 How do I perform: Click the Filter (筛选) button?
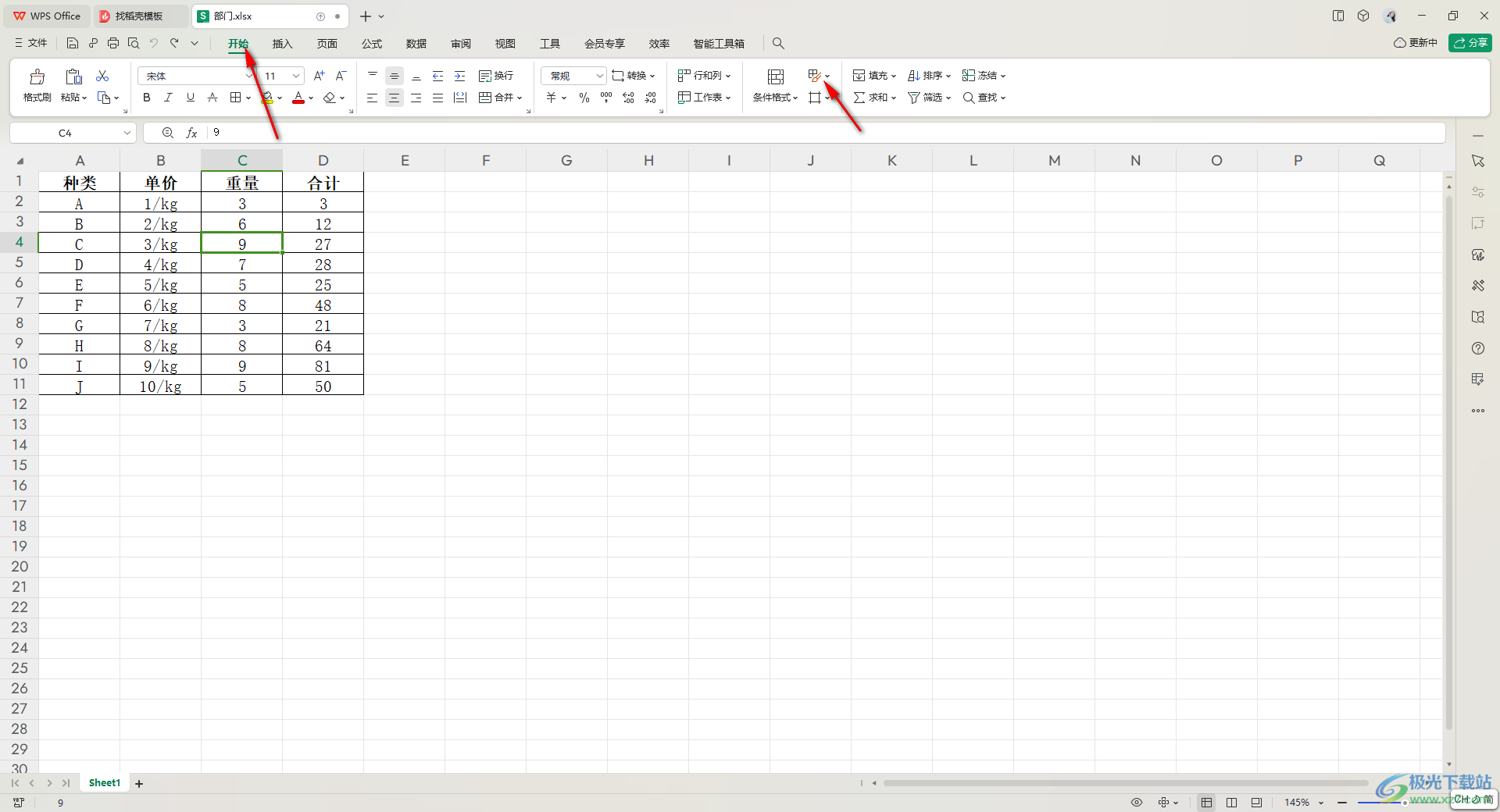click(x=929, y=98)
